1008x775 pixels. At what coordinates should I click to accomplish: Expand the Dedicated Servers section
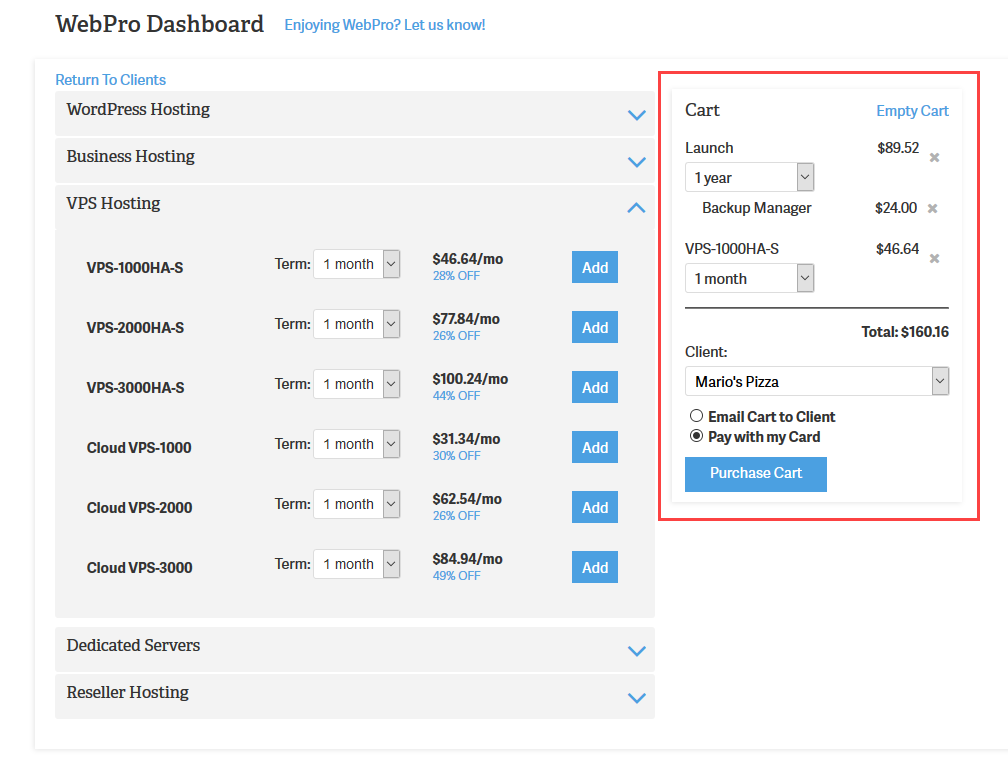pos(636,651)
